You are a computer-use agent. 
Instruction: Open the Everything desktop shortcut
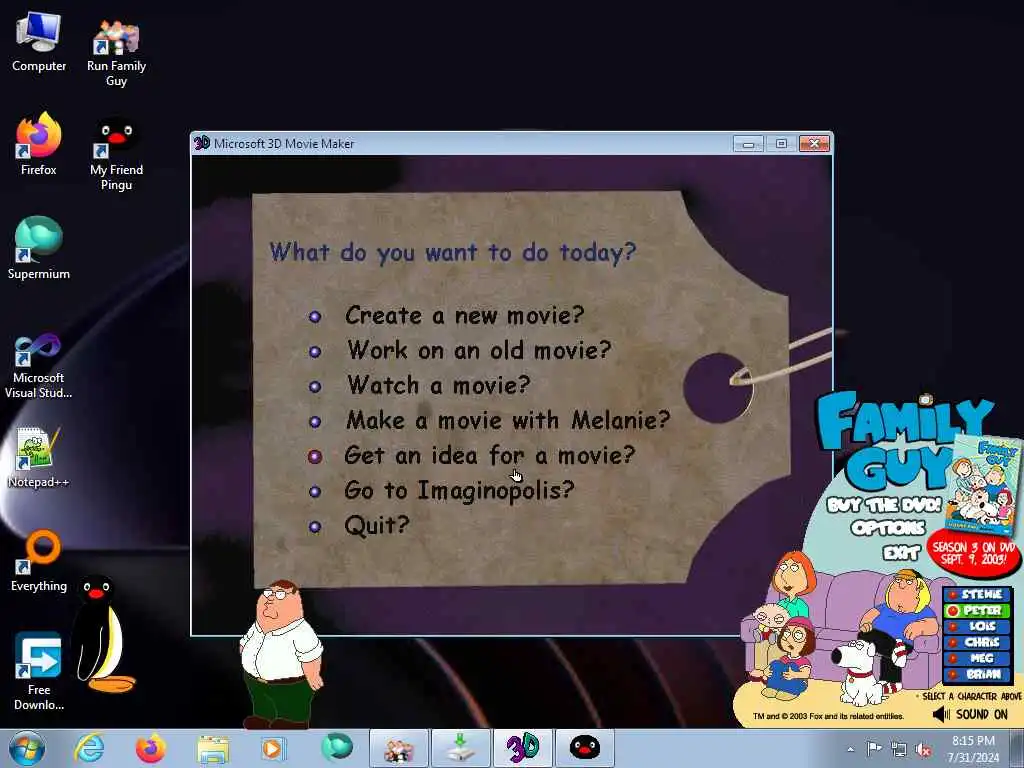coord(39,562)
